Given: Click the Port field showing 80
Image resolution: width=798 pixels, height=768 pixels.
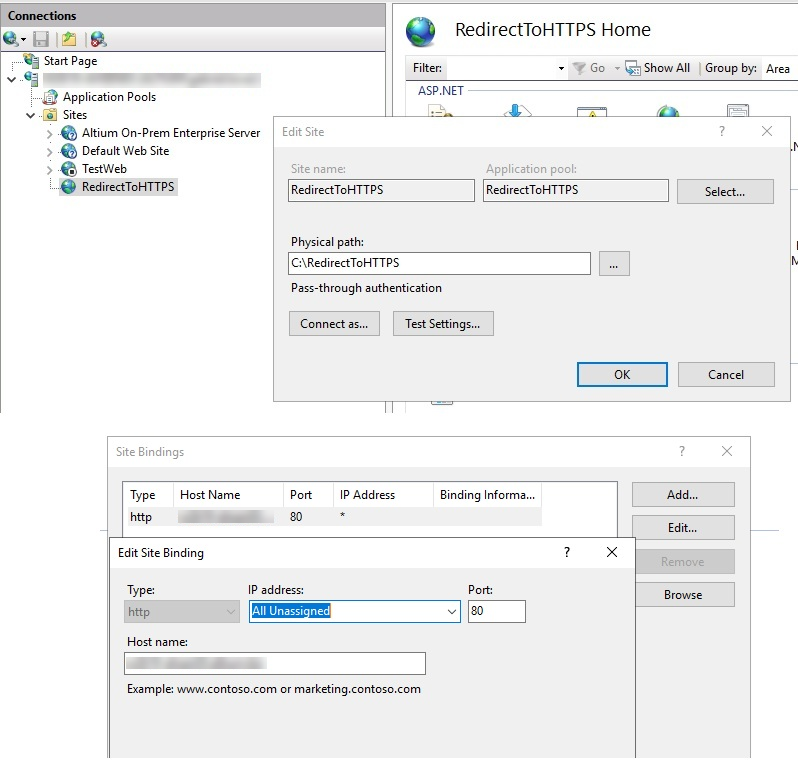Looking at the screenshot, I should pos(497,611).
